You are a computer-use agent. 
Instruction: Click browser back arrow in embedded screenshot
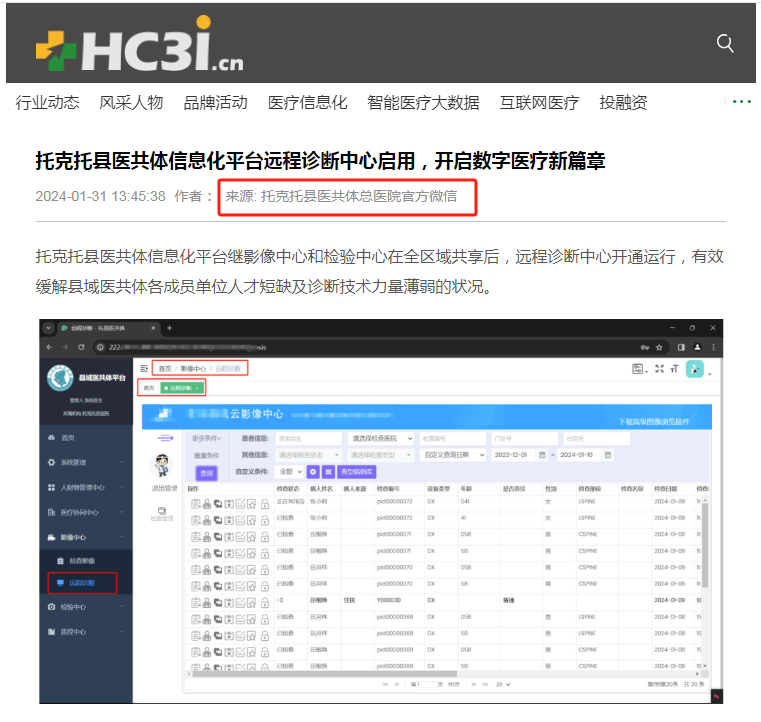tap(50, 347)
